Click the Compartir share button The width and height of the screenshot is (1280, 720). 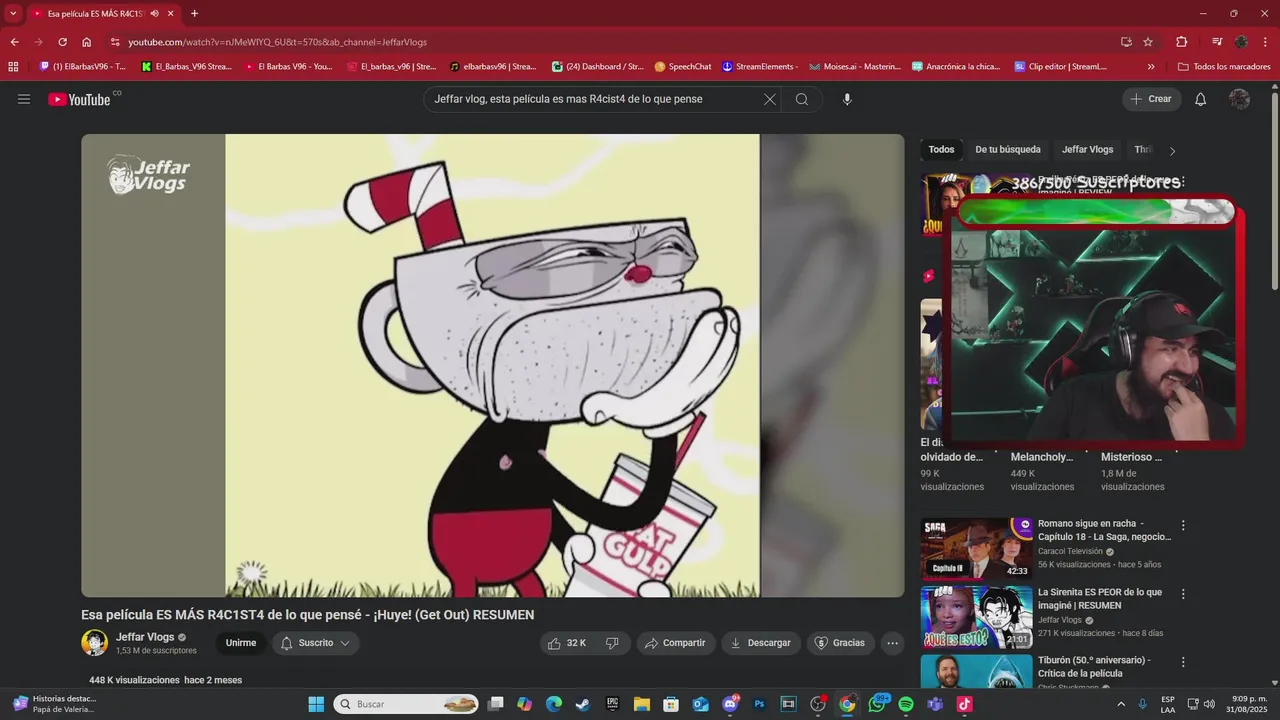click(x=675, y=643)
